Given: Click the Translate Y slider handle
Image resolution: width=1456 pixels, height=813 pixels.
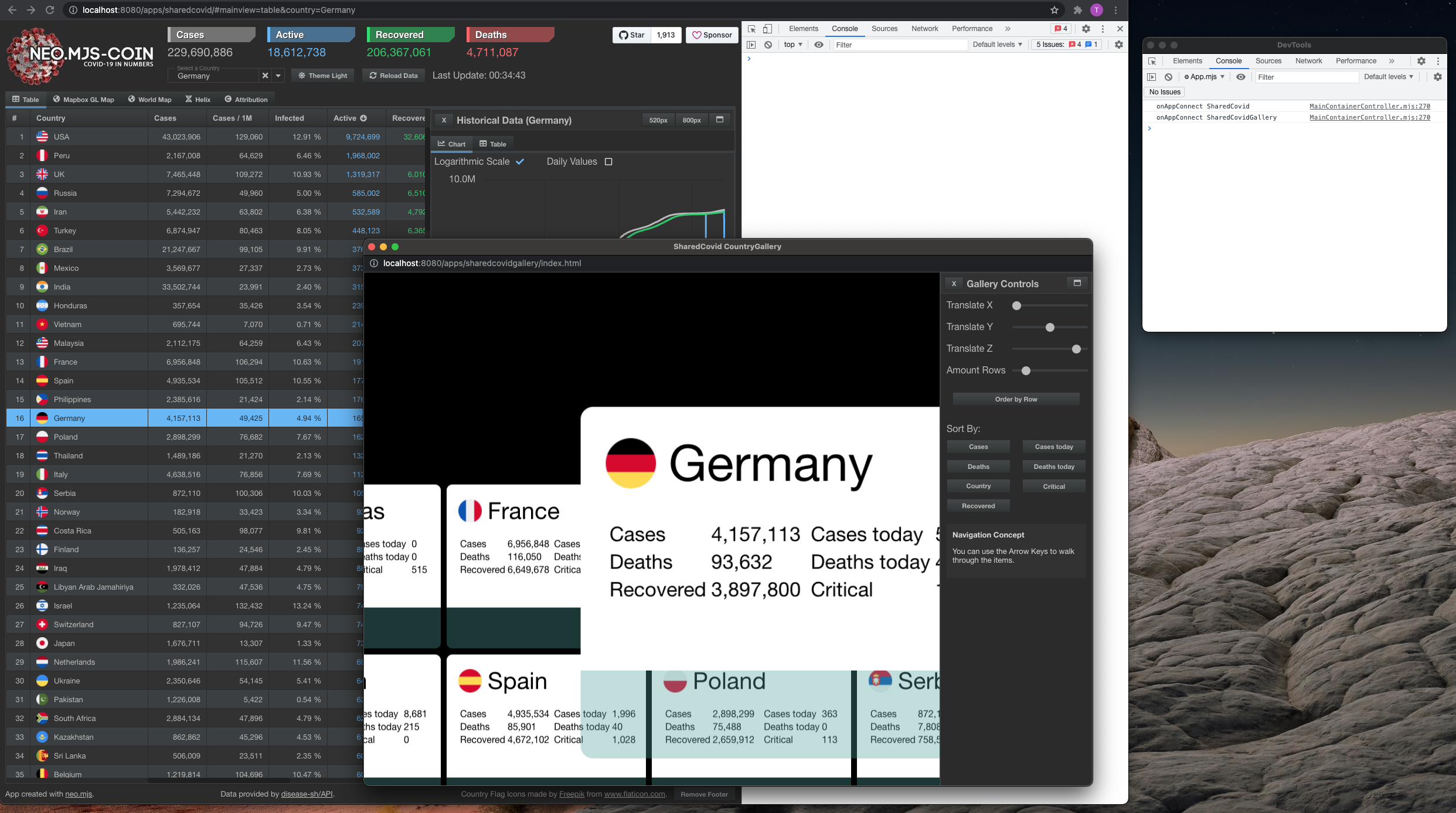Looking at the screenshot, I should [x=1050, y=327].
